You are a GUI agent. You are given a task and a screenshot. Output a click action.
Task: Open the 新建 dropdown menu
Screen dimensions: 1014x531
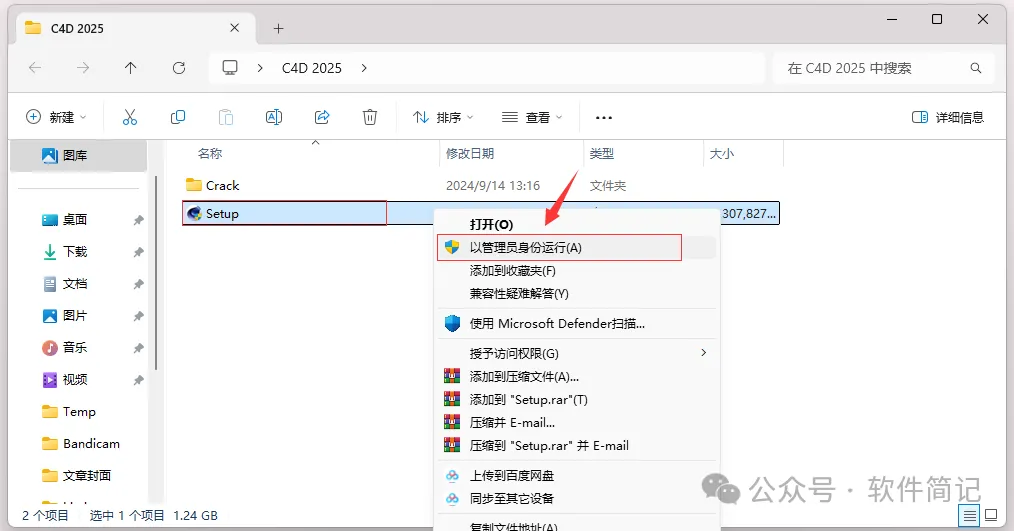pos(56,117)
